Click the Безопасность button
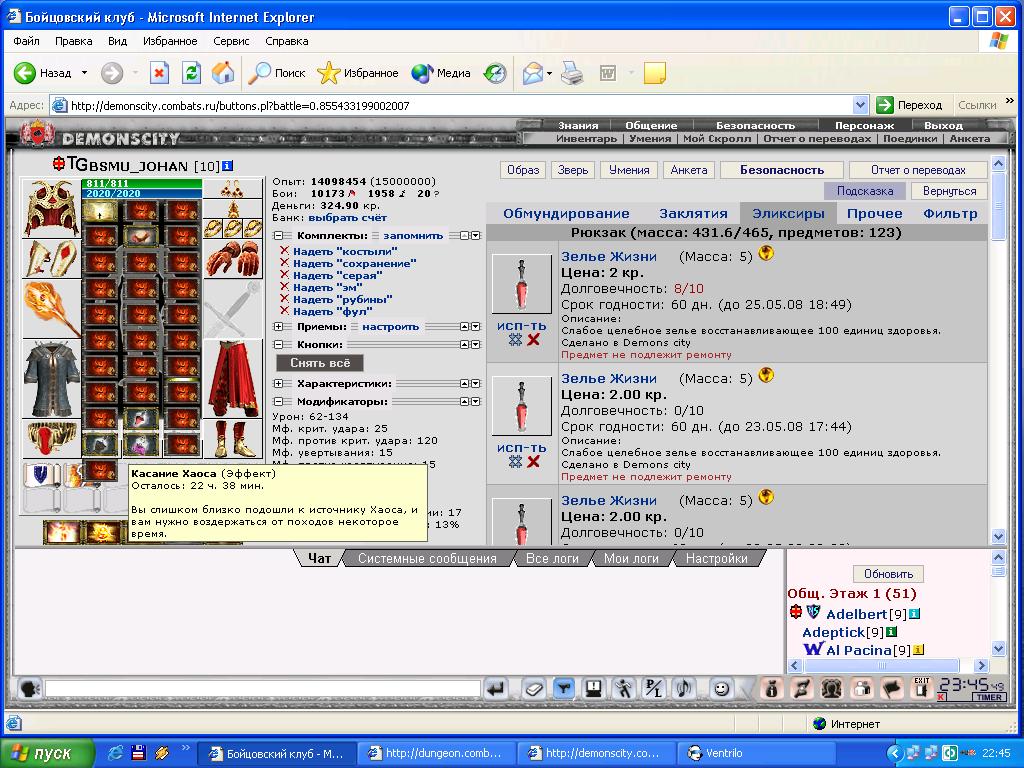The width and height of the screenshot is (1024, 768). [782, 170]
